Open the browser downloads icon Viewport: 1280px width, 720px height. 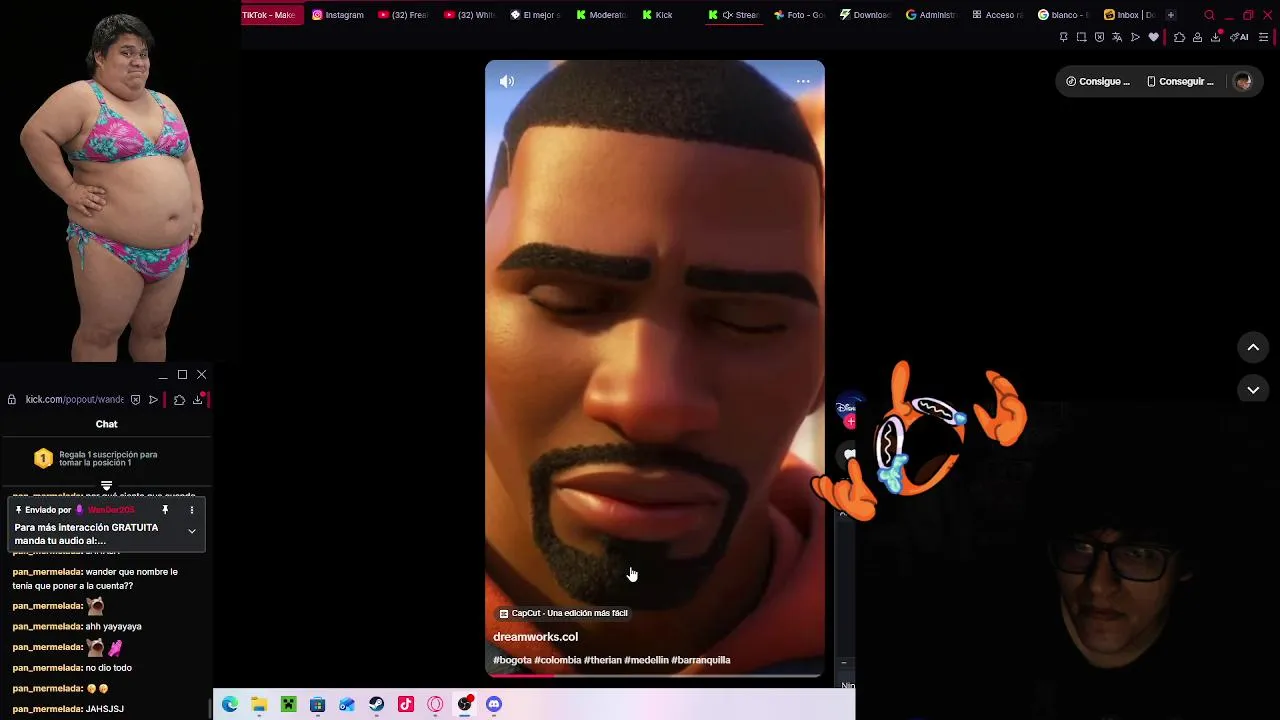point(1216,37)
